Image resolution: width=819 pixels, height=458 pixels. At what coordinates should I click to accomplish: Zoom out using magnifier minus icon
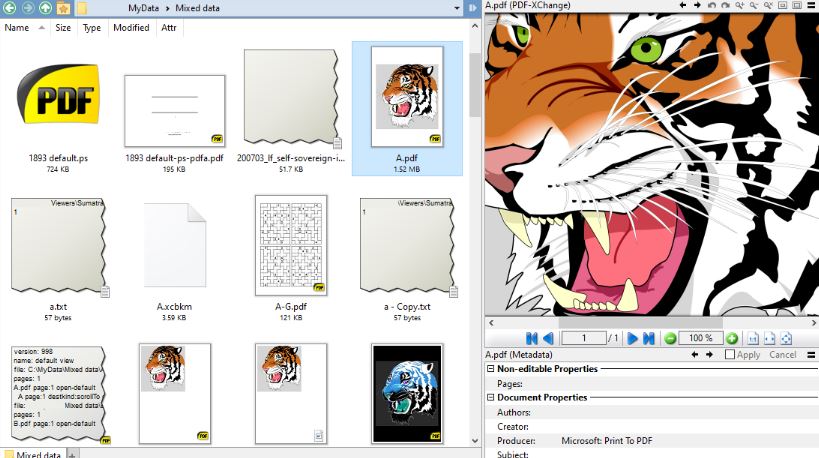[x=754, y=5]
